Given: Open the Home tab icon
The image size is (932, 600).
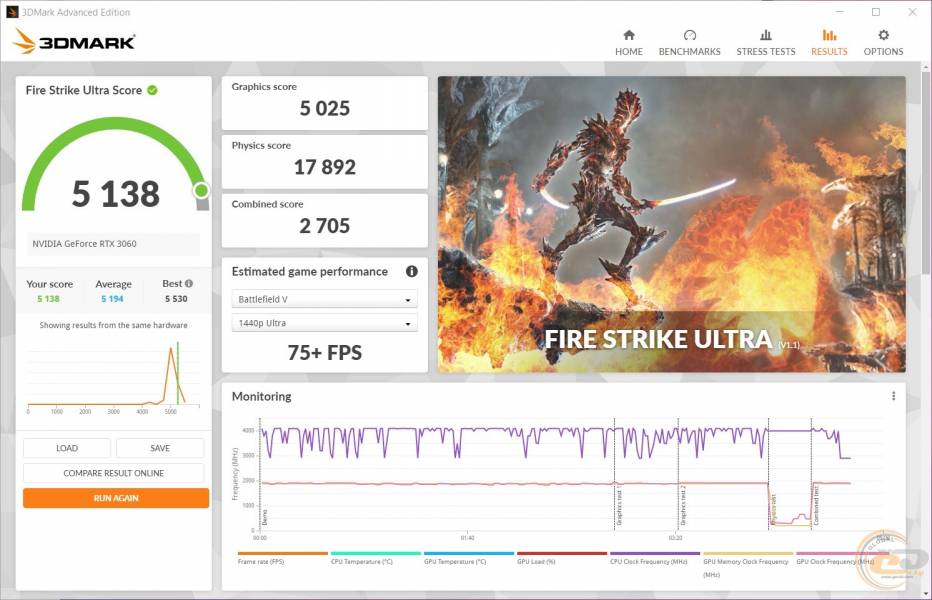Looking at the screenshot, I should pyautogui.click(x=629, y=35).
